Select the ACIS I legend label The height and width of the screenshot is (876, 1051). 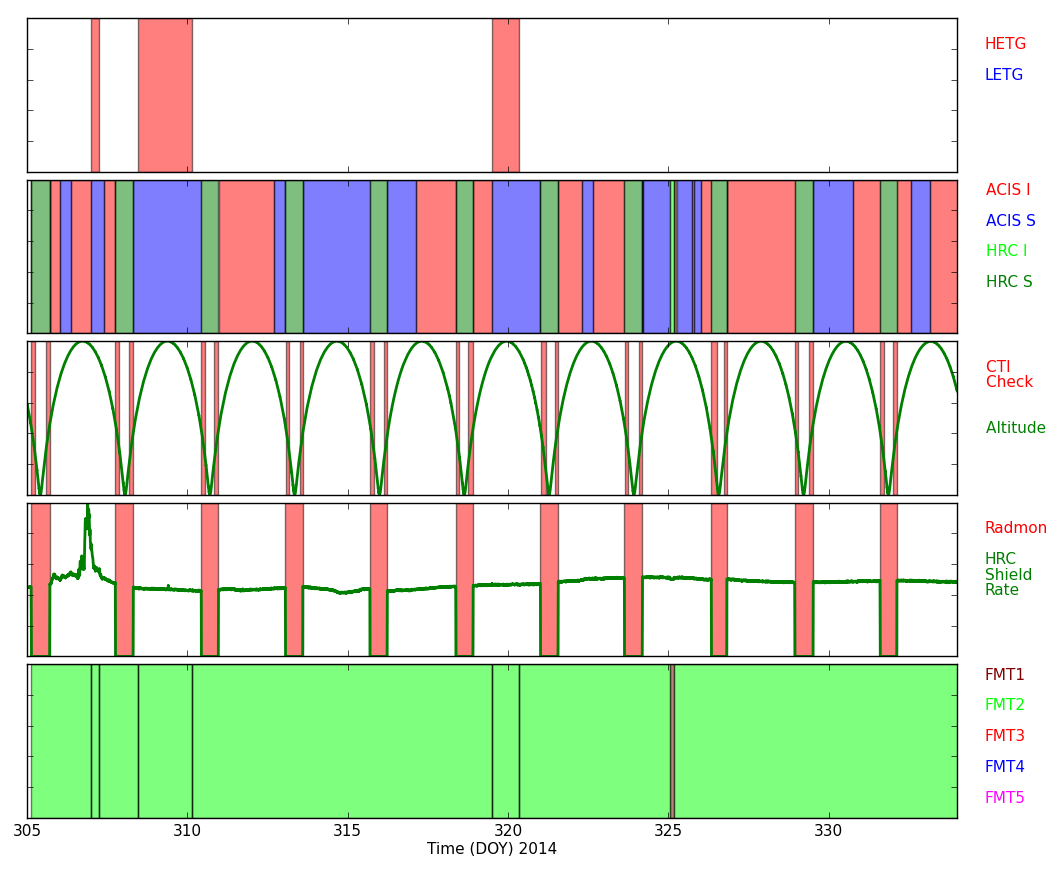click(1007, 191)
